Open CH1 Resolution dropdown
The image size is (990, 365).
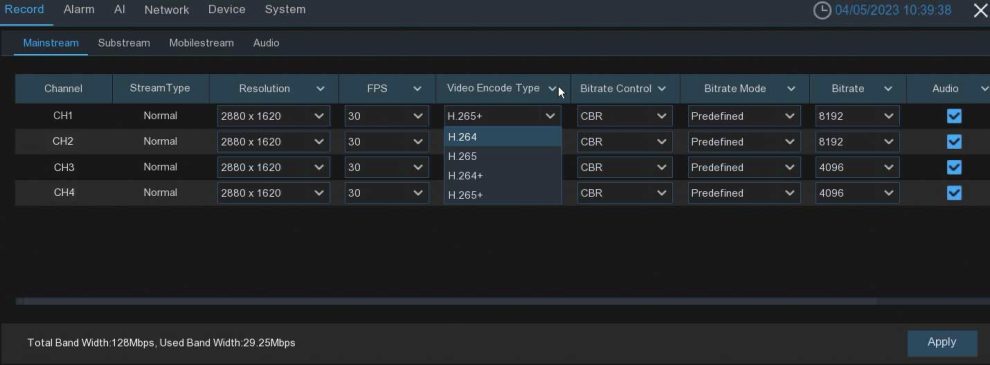point(273,116)
